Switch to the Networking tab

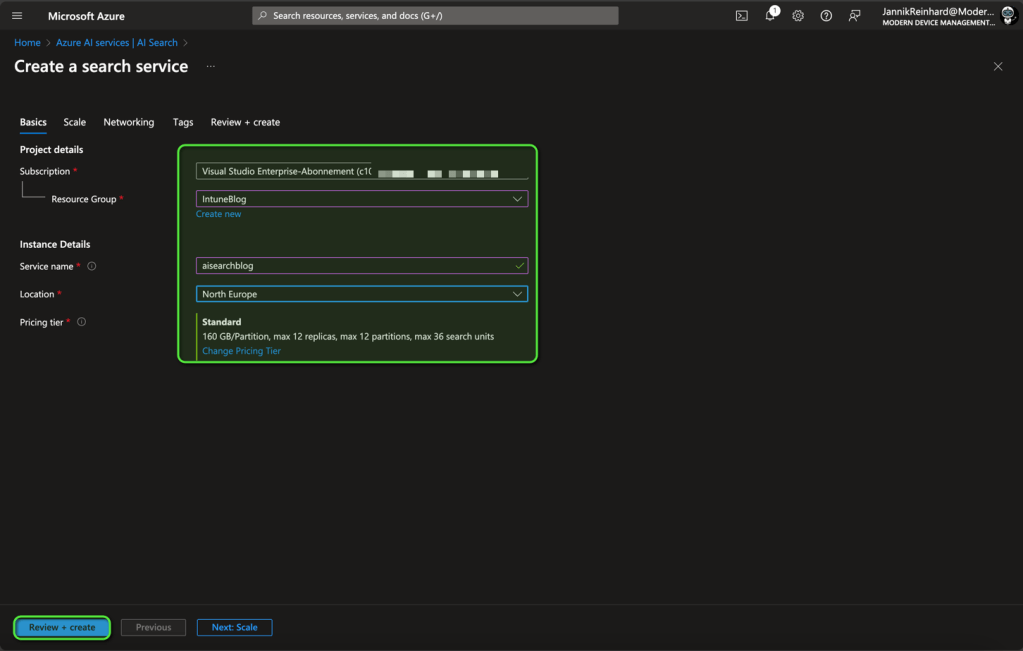pos(129,122)
